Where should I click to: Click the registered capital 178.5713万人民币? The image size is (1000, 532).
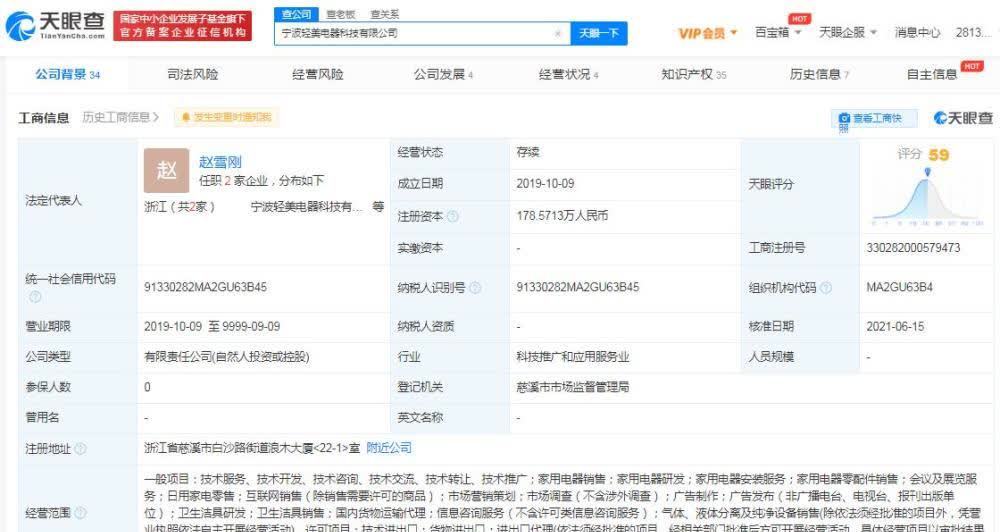[x=562, y=216]
